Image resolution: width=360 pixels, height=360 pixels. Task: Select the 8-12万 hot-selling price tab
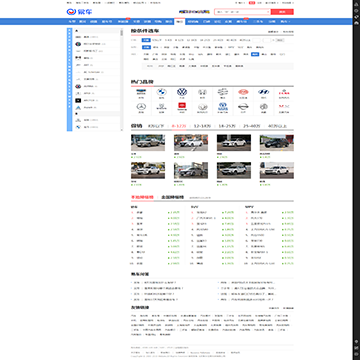pyautogui.click(x=179, y=126)
